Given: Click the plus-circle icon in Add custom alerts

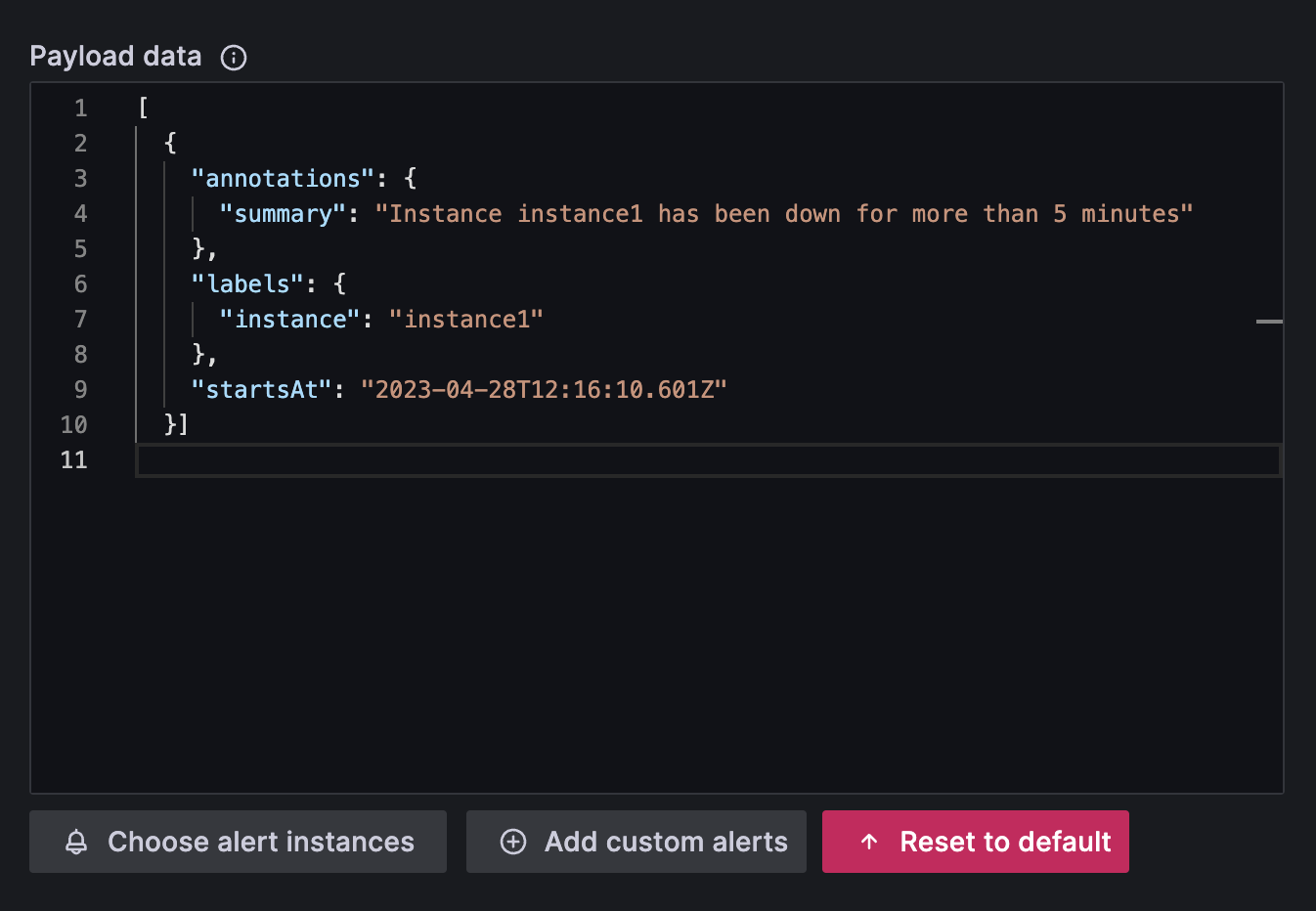Looking at the screenshot, I should point(512,842).
